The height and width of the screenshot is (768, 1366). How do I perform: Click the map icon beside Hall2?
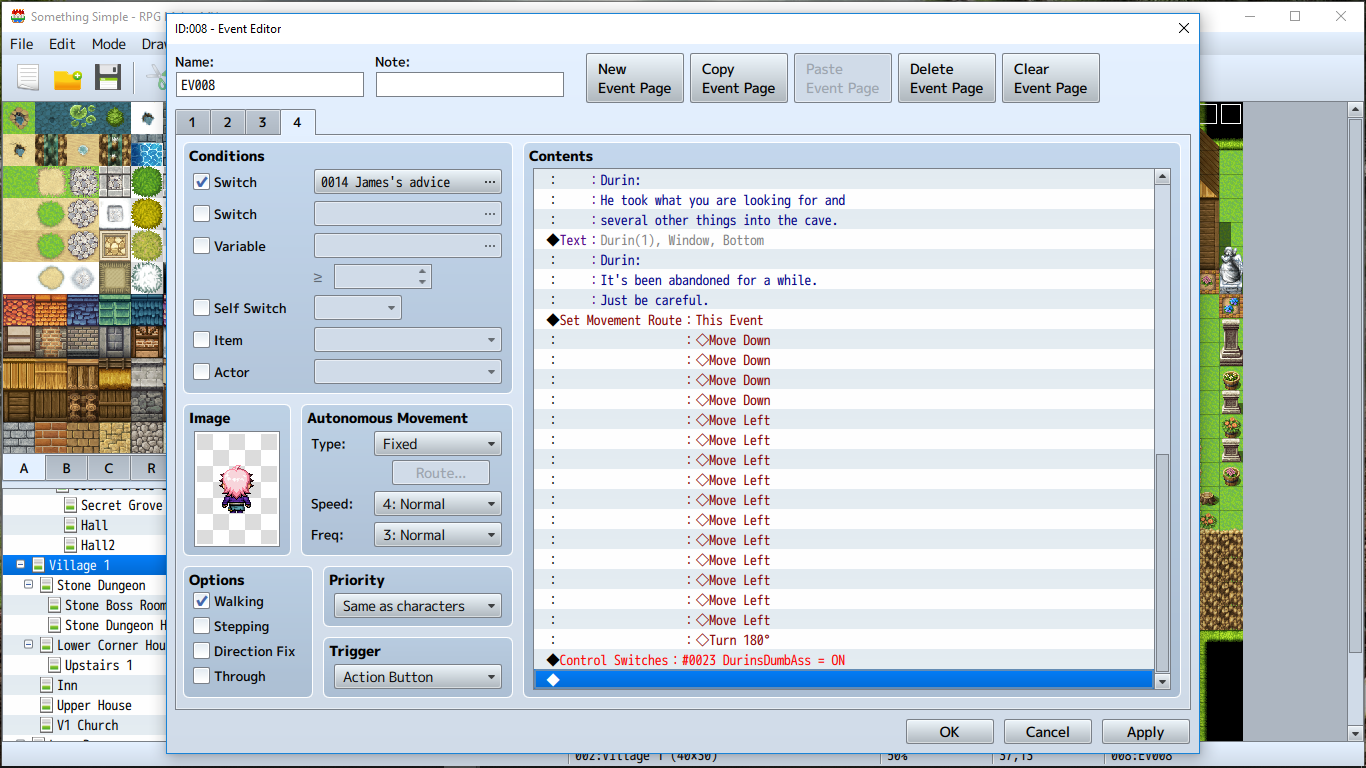pos(70,545)
